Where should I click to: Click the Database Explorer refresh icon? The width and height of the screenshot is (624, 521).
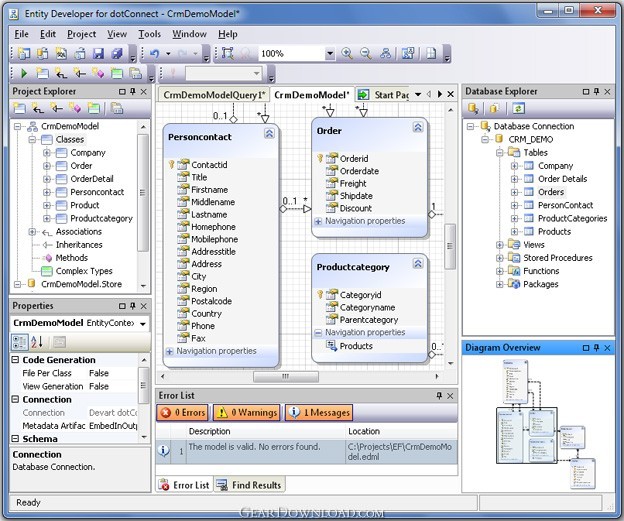click(519, 108)
